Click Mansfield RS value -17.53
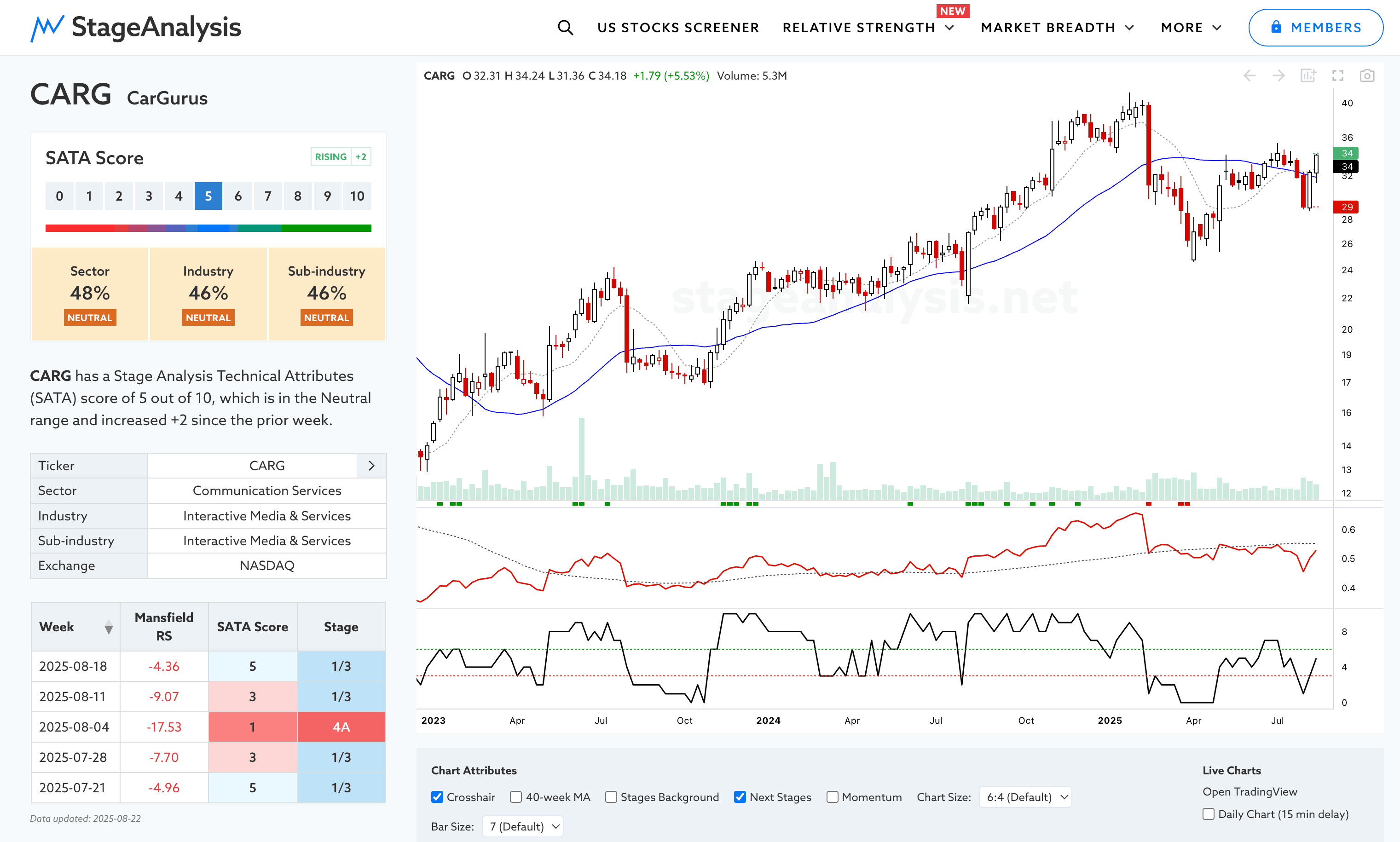This screenshot has height=842, width=1400. [x=163, y=727]
